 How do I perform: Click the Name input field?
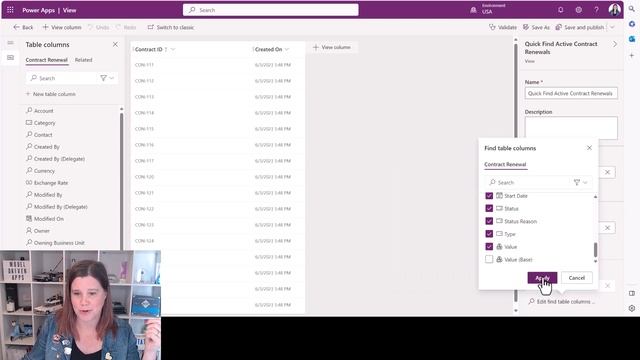(x=571, y=93)
